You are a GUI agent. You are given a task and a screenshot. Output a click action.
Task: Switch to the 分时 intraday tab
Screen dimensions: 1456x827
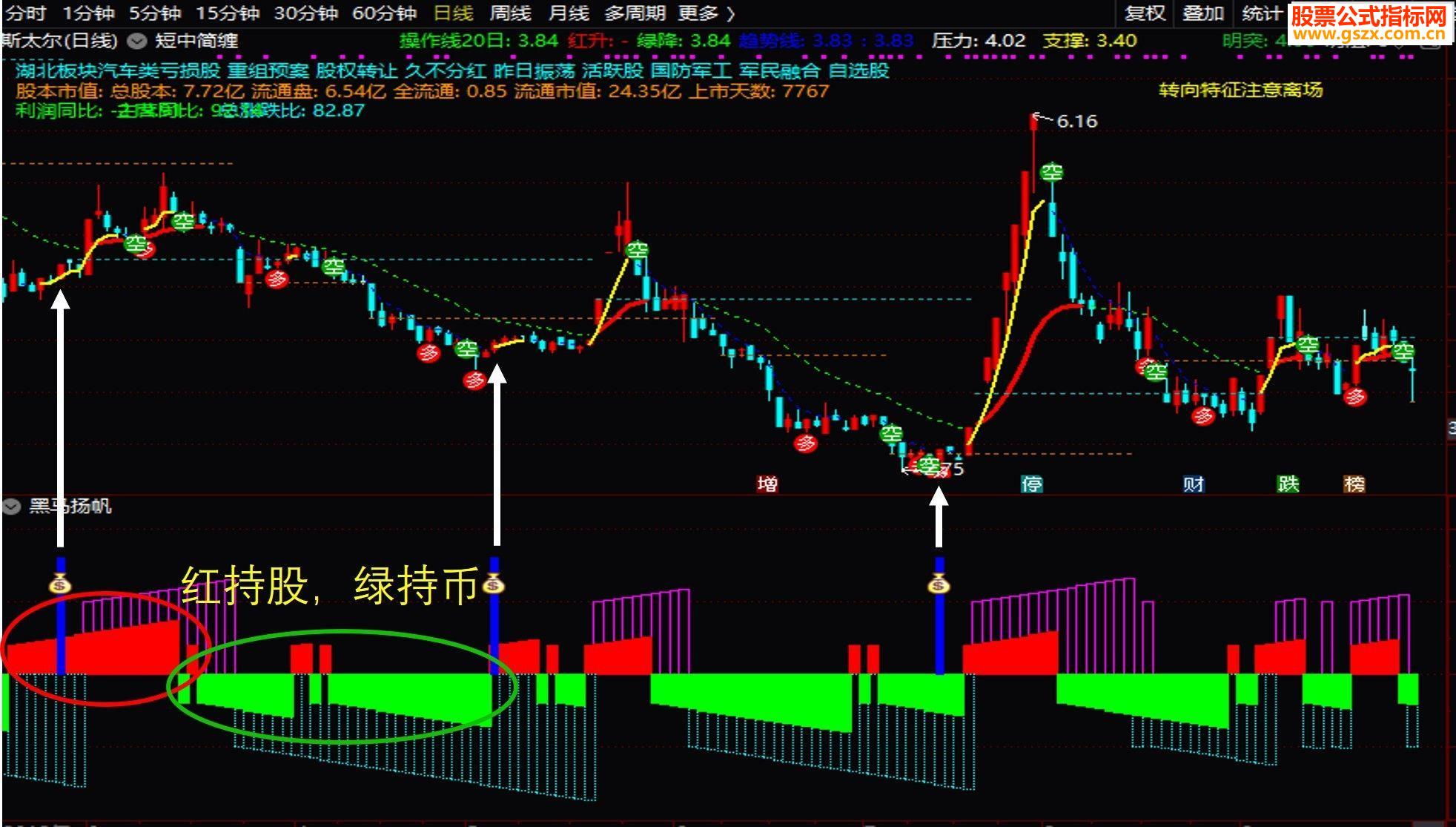pyautogui.click(x=25, y=13)
